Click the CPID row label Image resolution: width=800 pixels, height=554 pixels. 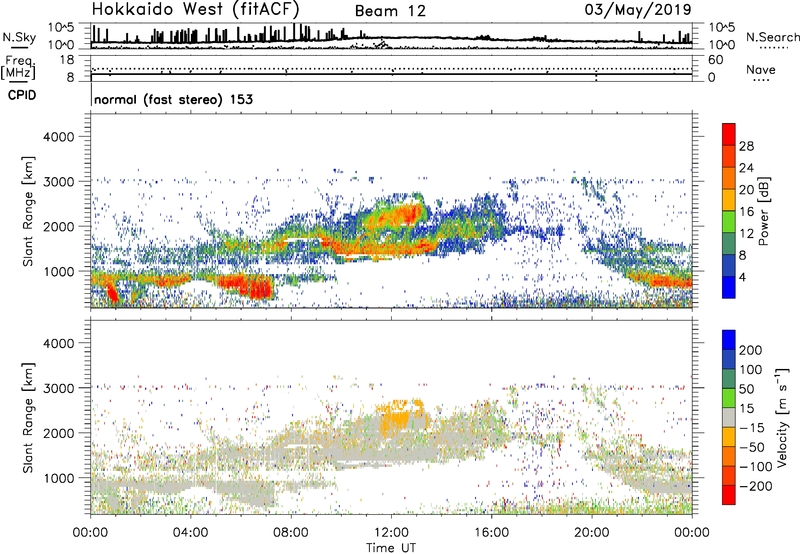tap(22, 95)
